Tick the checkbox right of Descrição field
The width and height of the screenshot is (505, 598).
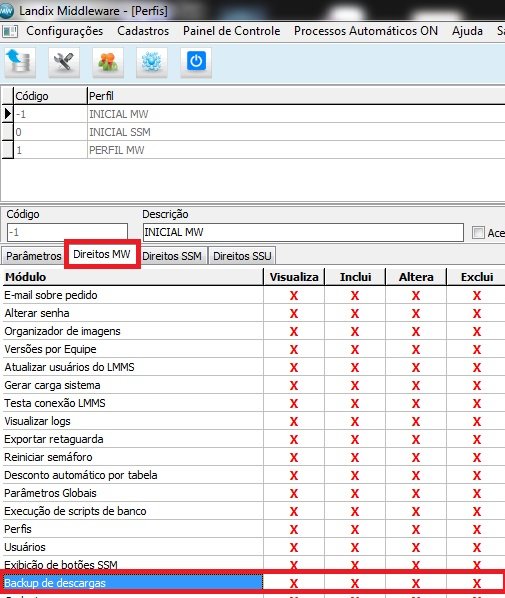coord(478,232)
